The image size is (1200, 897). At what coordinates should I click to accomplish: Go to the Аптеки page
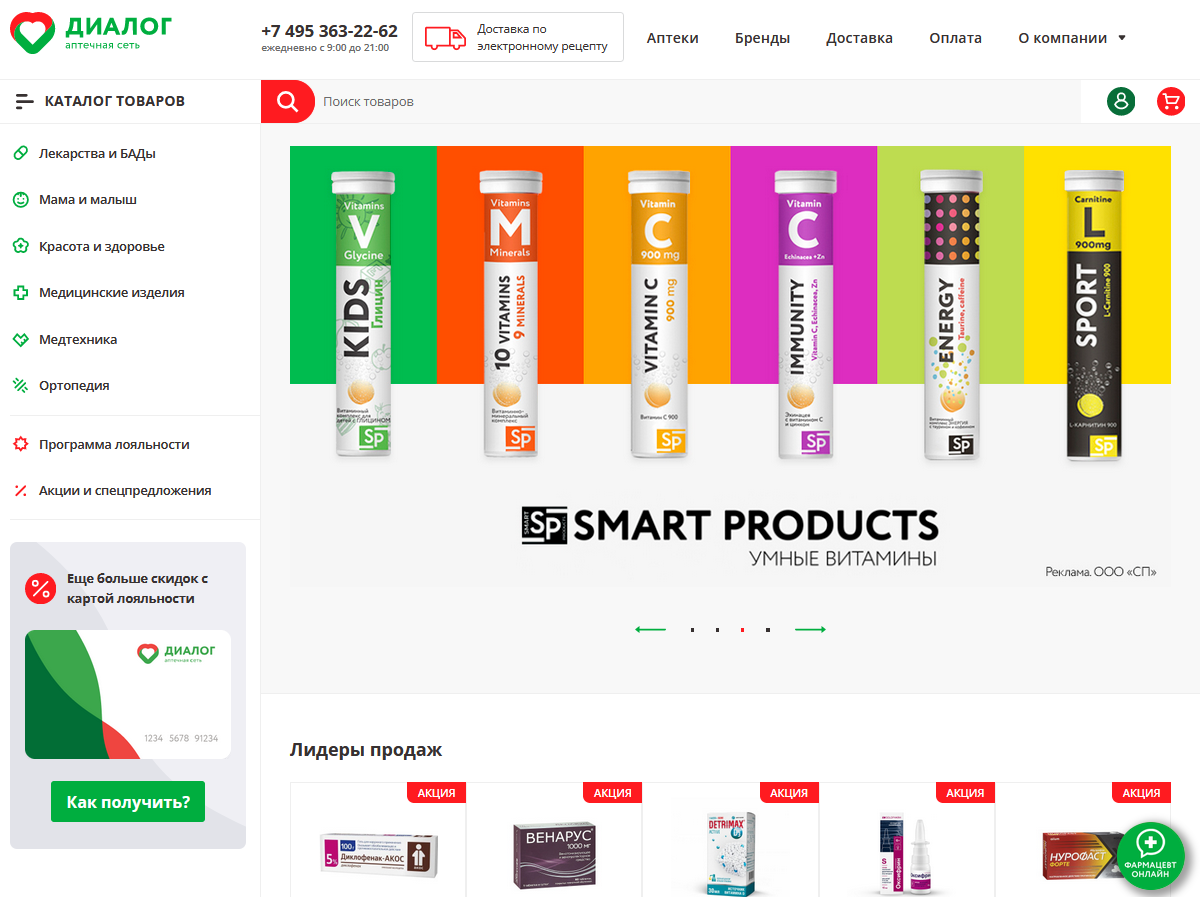coord(673,38)
